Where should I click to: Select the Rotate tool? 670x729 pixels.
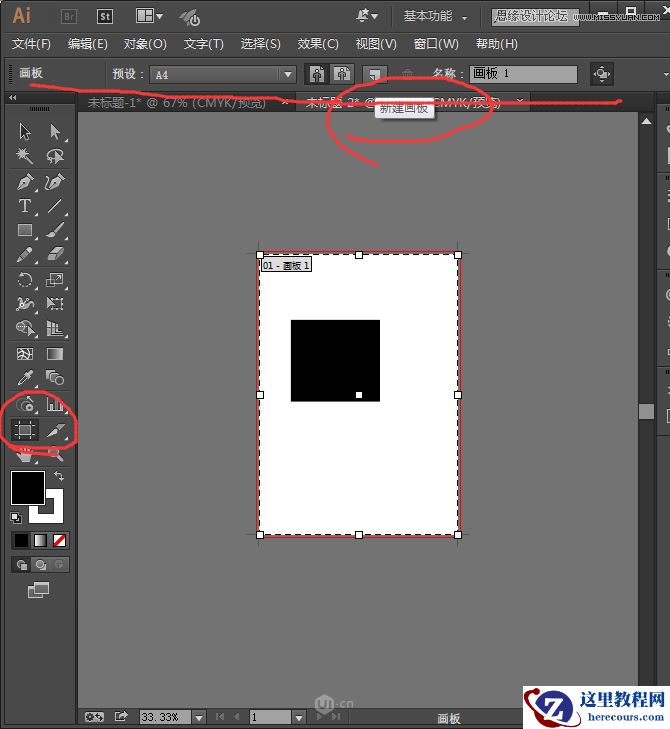25,279
